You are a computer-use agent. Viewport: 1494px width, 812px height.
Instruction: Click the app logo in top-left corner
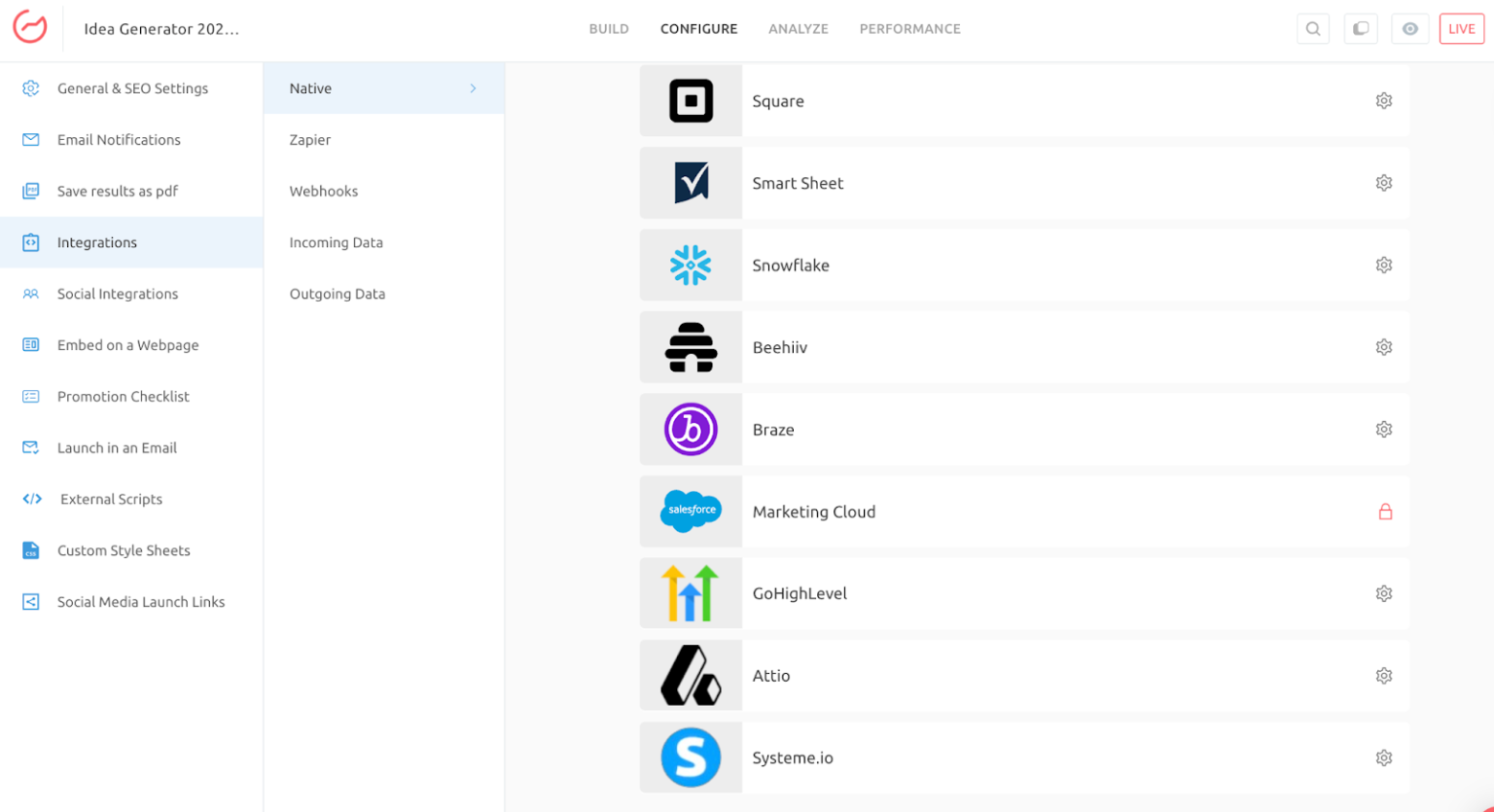click(x=29, y=27)
